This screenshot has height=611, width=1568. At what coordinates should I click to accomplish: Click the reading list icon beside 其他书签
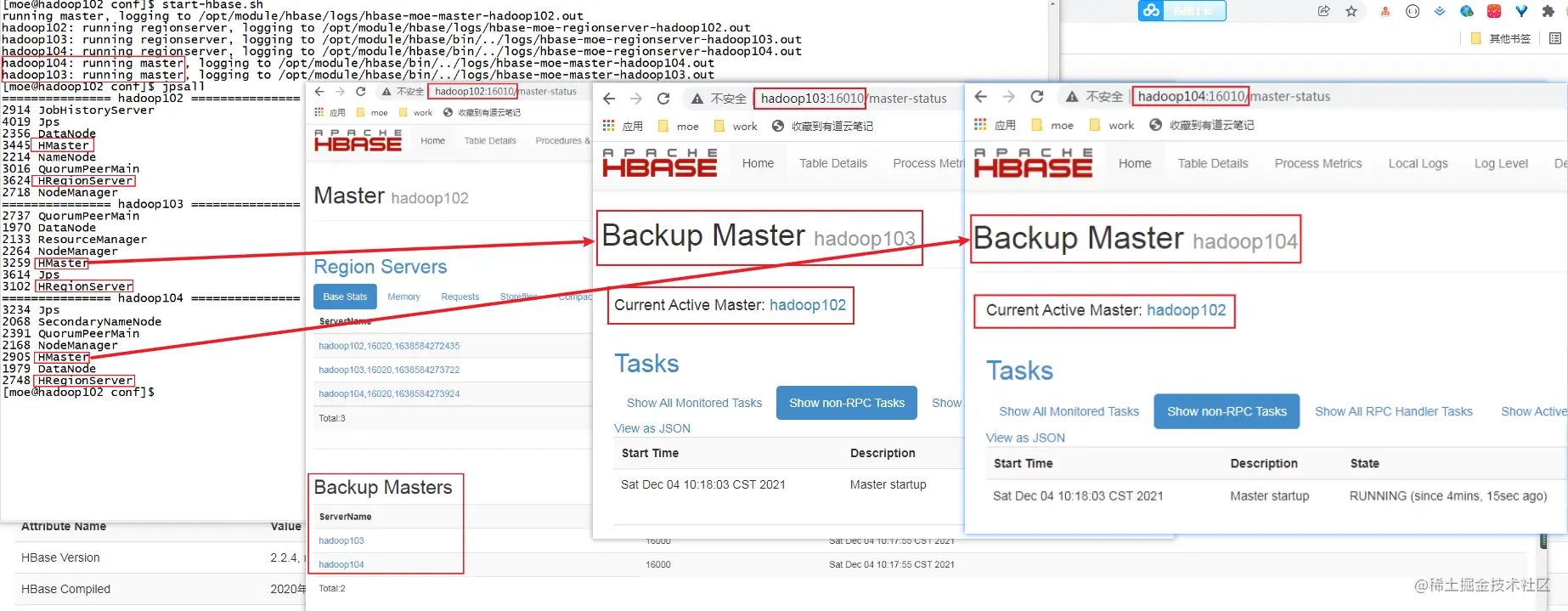click(1554, 38)
